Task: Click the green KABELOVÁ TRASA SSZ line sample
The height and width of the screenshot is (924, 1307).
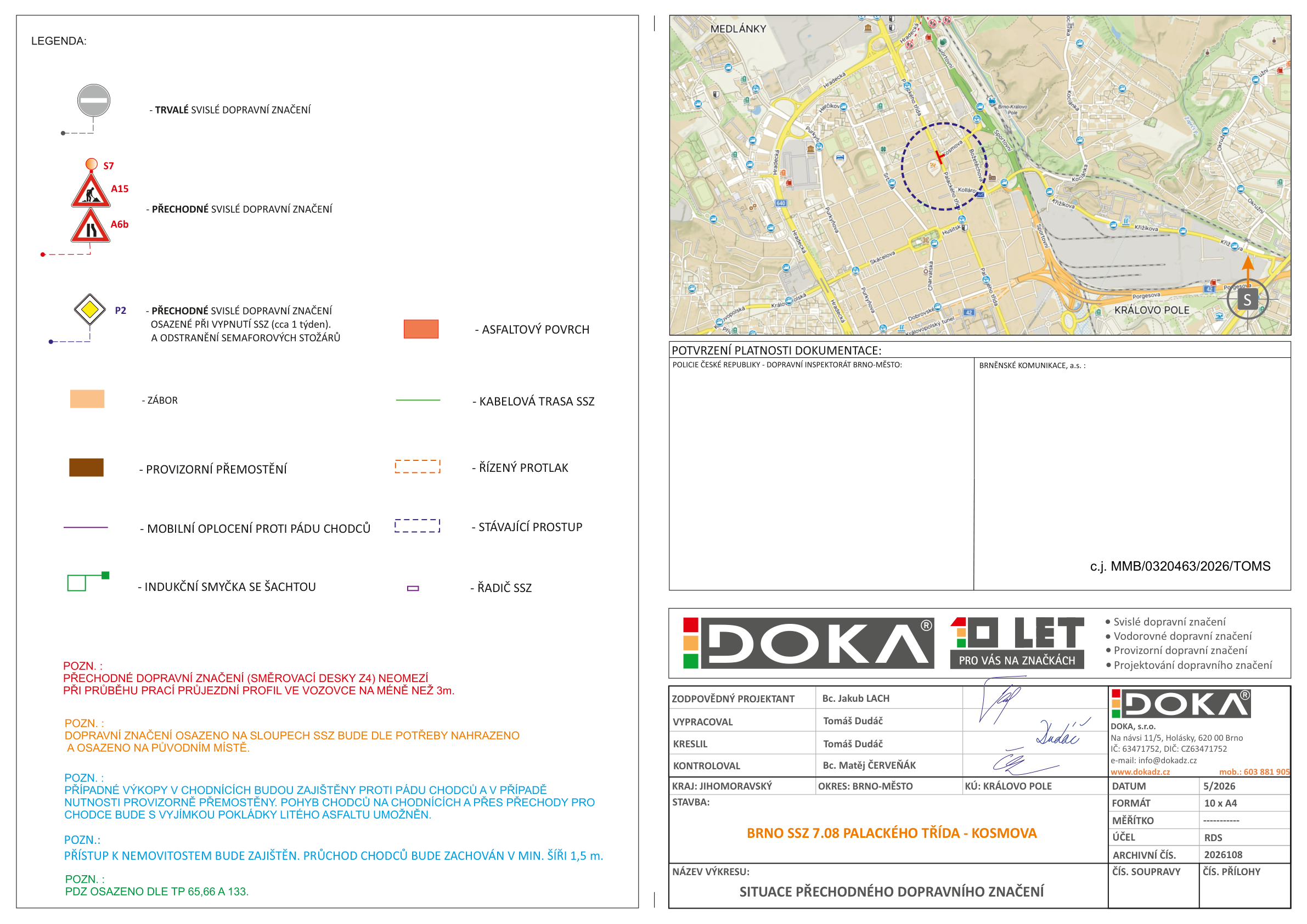Action: point(418,400)
